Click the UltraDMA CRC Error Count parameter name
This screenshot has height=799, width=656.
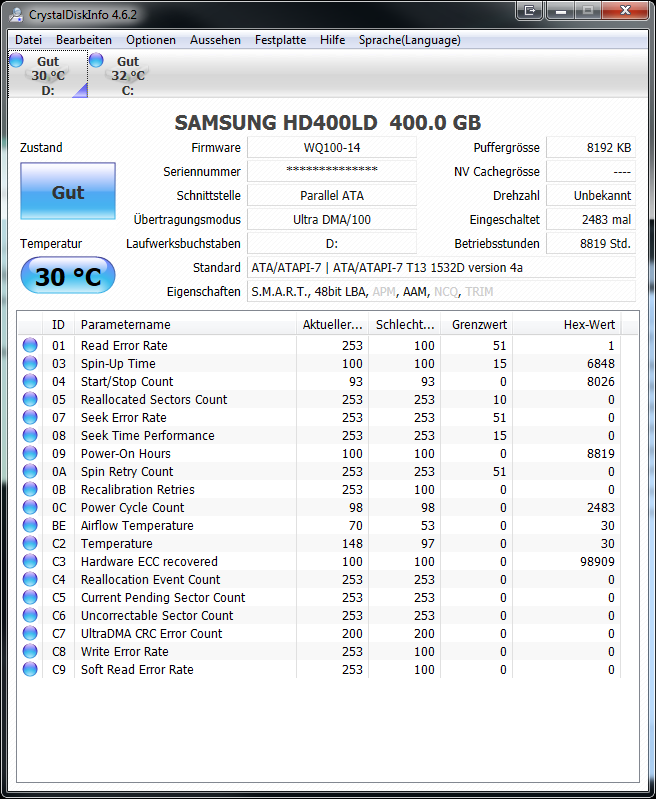tap(151, 633)
